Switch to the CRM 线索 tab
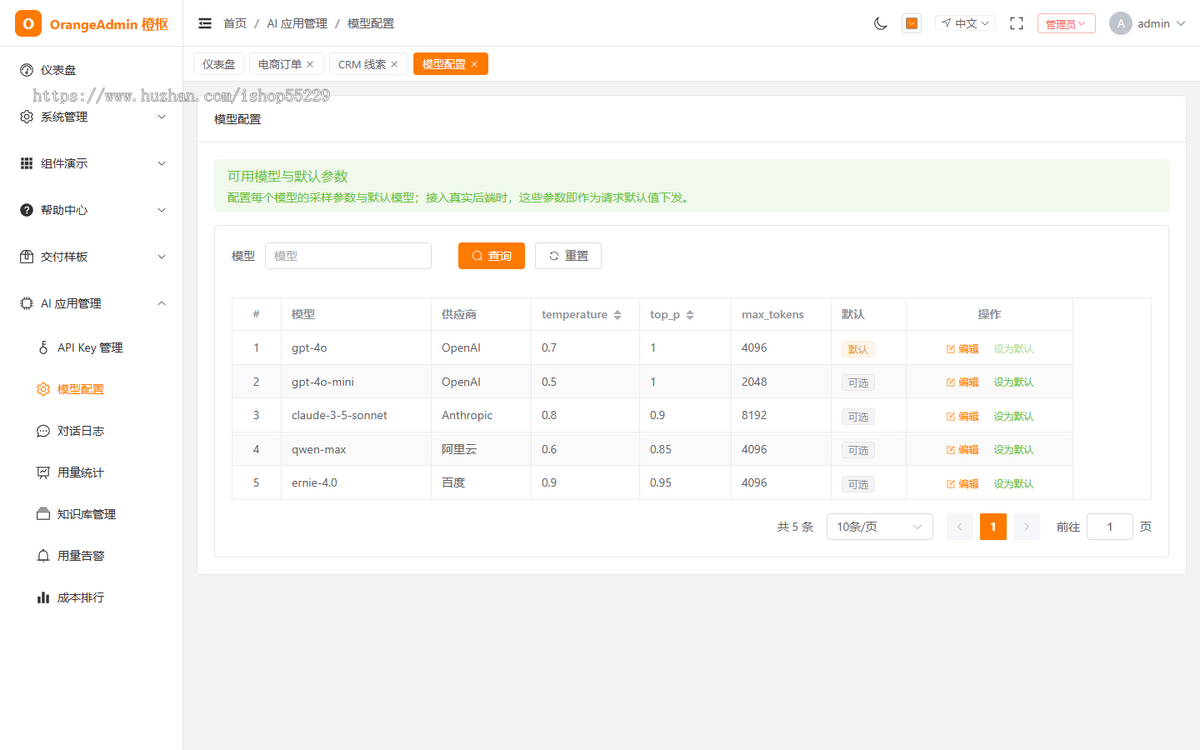 coord(362,64)
